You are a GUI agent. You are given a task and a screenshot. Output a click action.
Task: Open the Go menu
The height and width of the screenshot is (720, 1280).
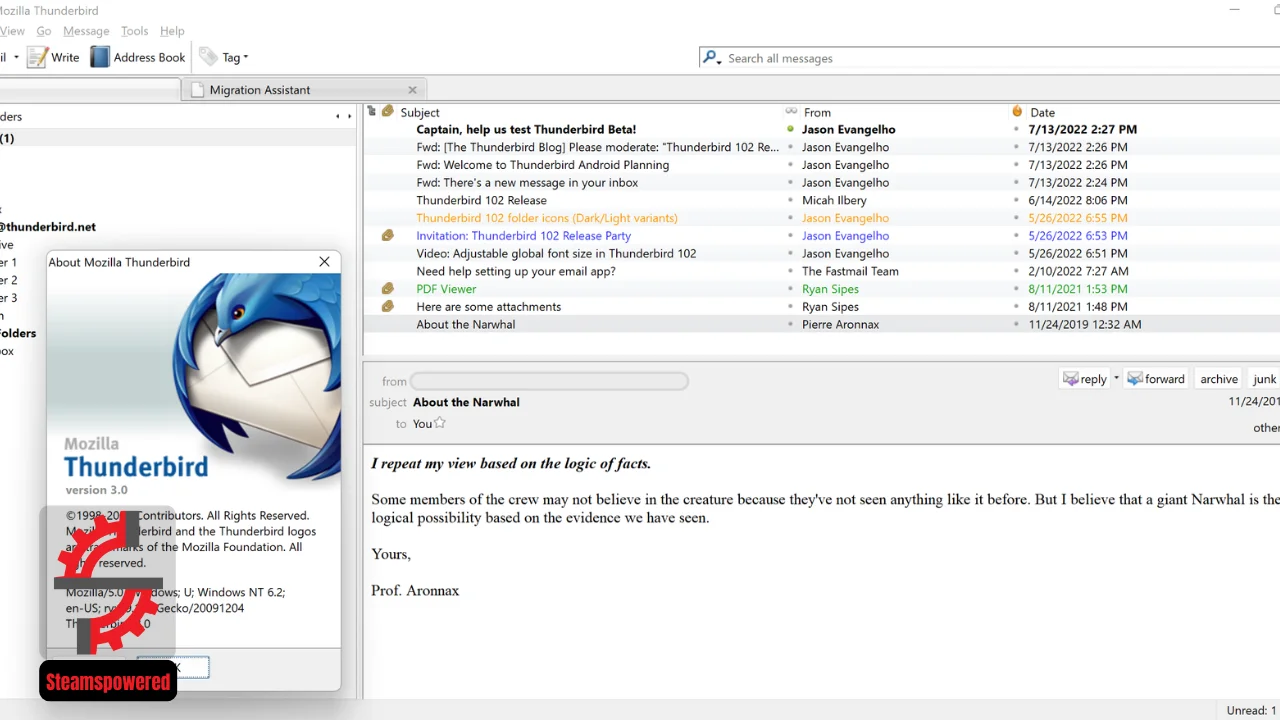point(44,31)
